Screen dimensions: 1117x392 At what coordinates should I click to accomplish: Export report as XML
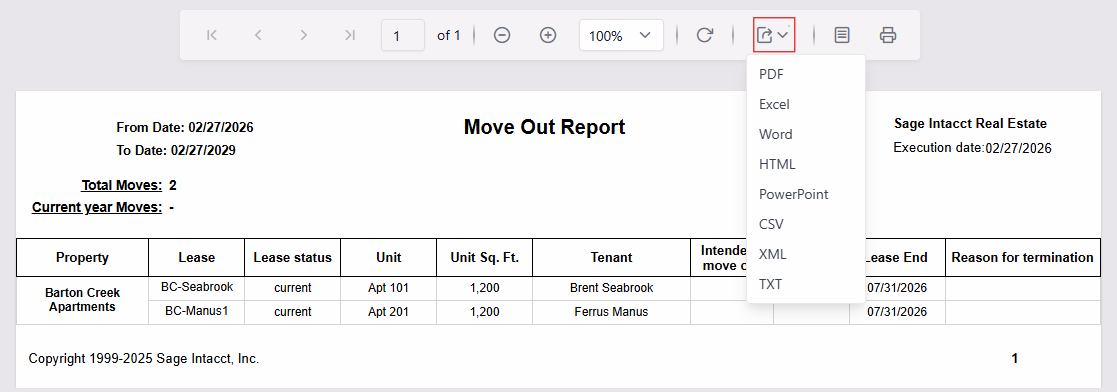[806, 254]
